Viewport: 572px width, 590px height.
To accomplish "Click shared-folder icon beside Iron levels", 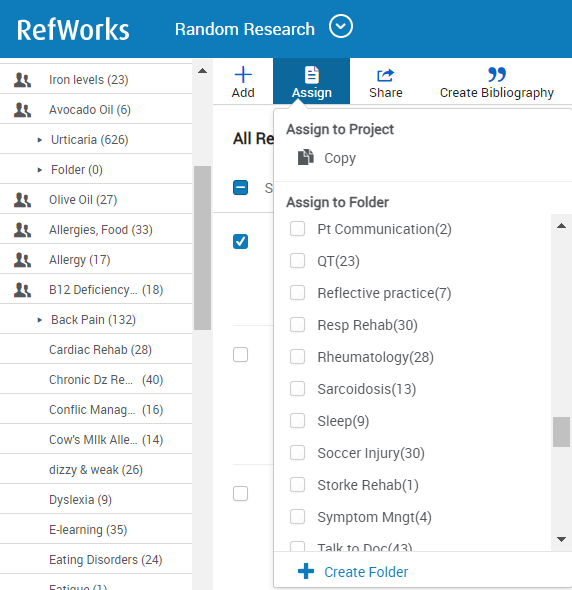I will click(x=22, y=80).
